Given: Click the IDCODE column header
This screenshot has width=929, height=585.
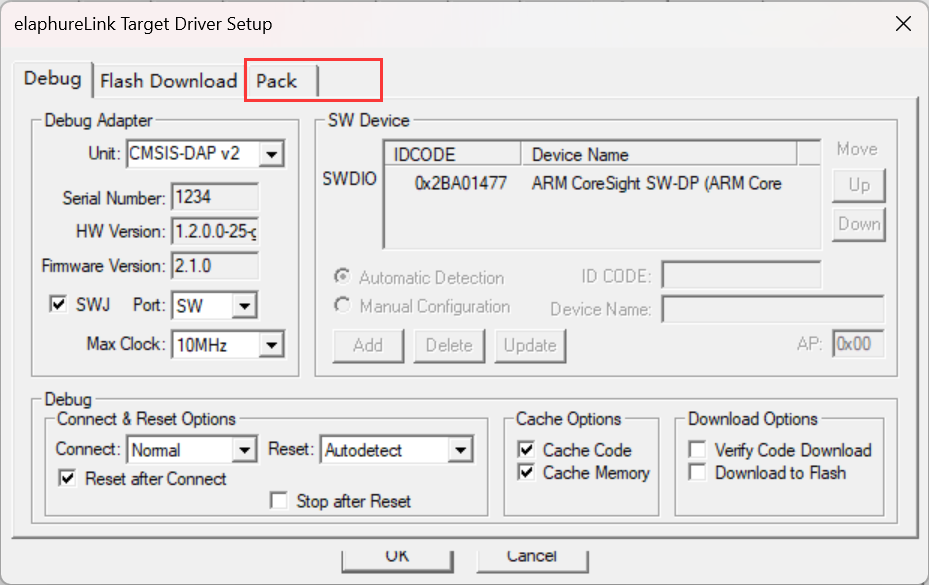Looking at the screenshot, I should tap(453, 155).
